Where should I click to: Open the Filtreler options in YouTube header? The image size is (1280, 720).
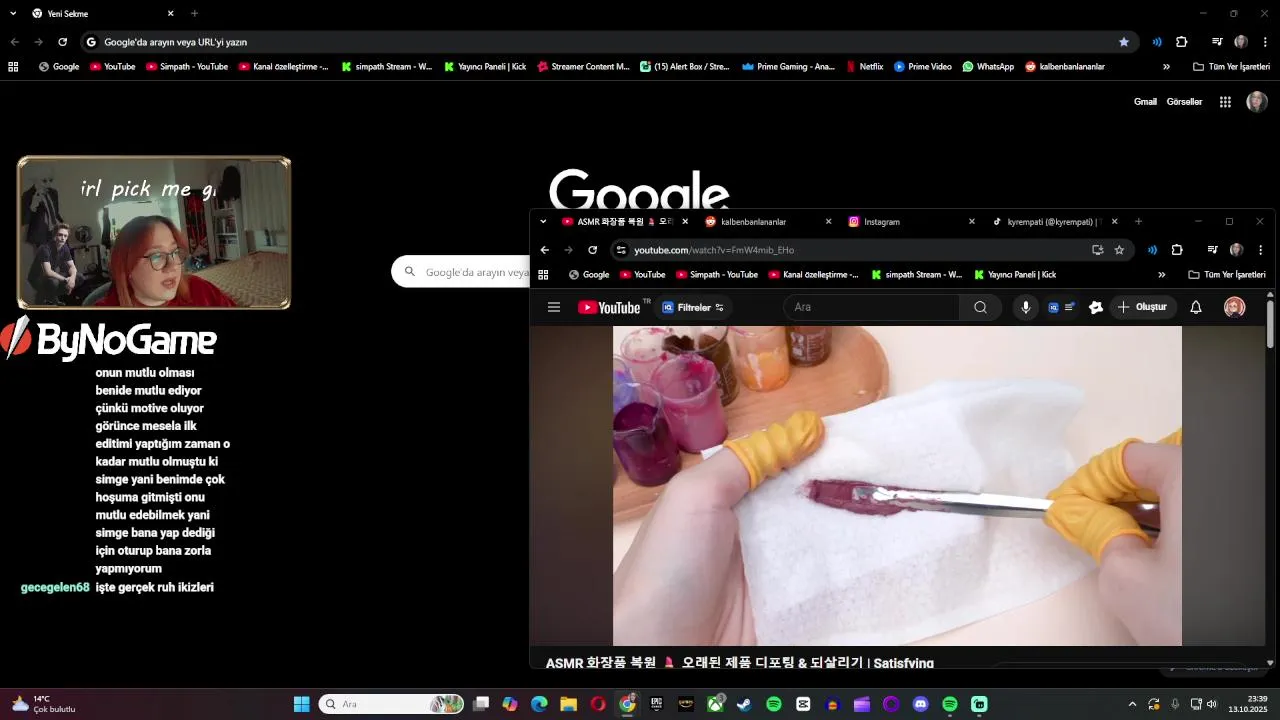(693, 307)
